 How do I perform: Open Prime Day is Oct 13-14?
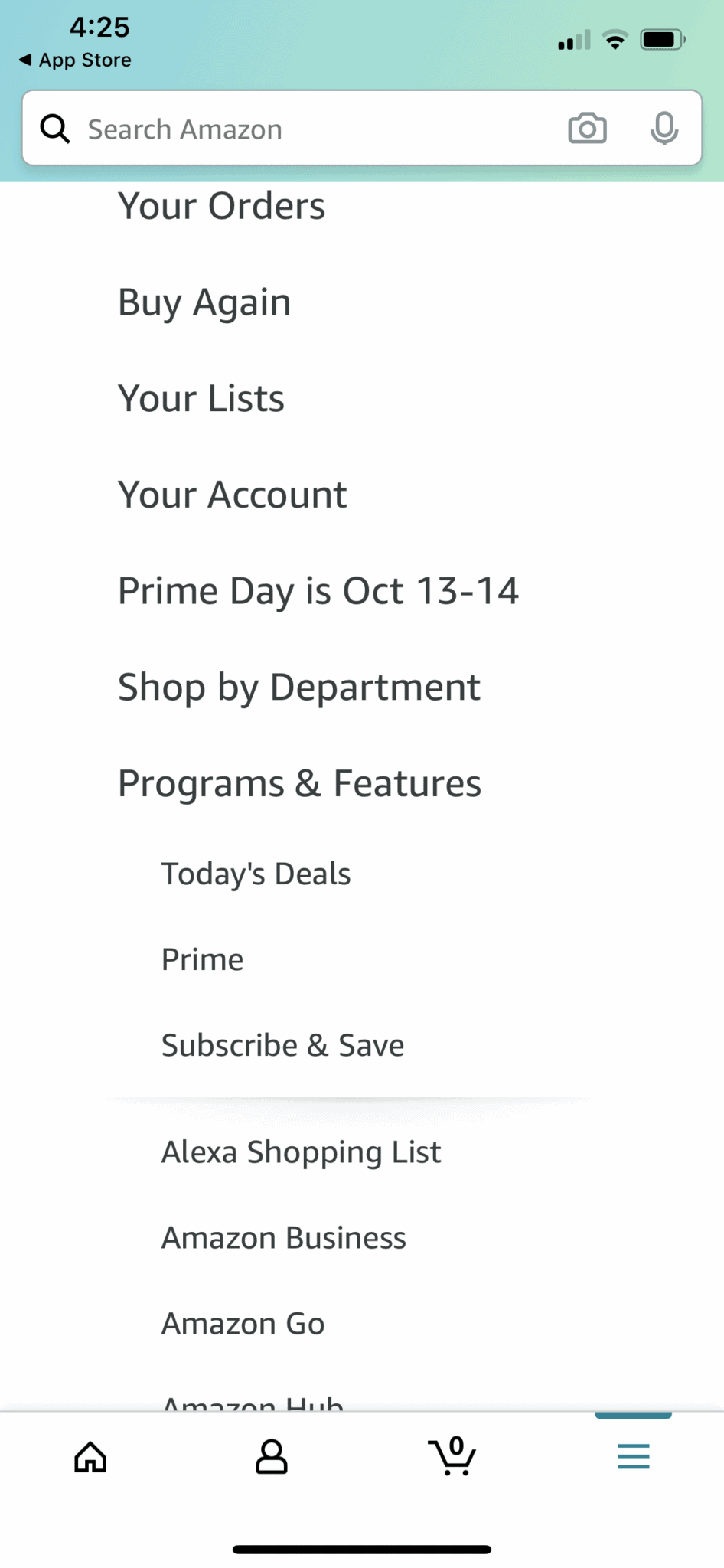(x=318, y=591)
